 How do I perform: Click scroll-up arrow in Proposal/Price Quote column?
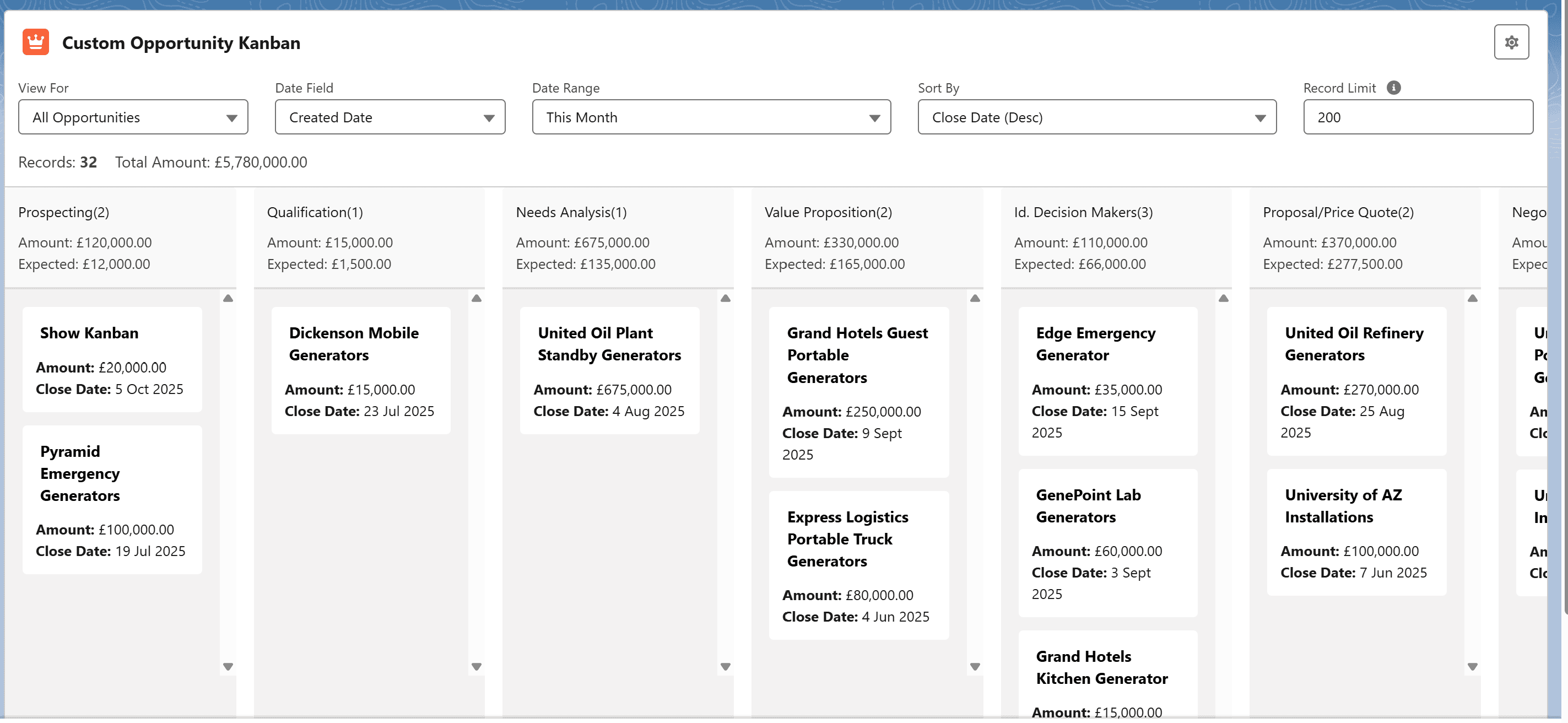click(1473, 298)
